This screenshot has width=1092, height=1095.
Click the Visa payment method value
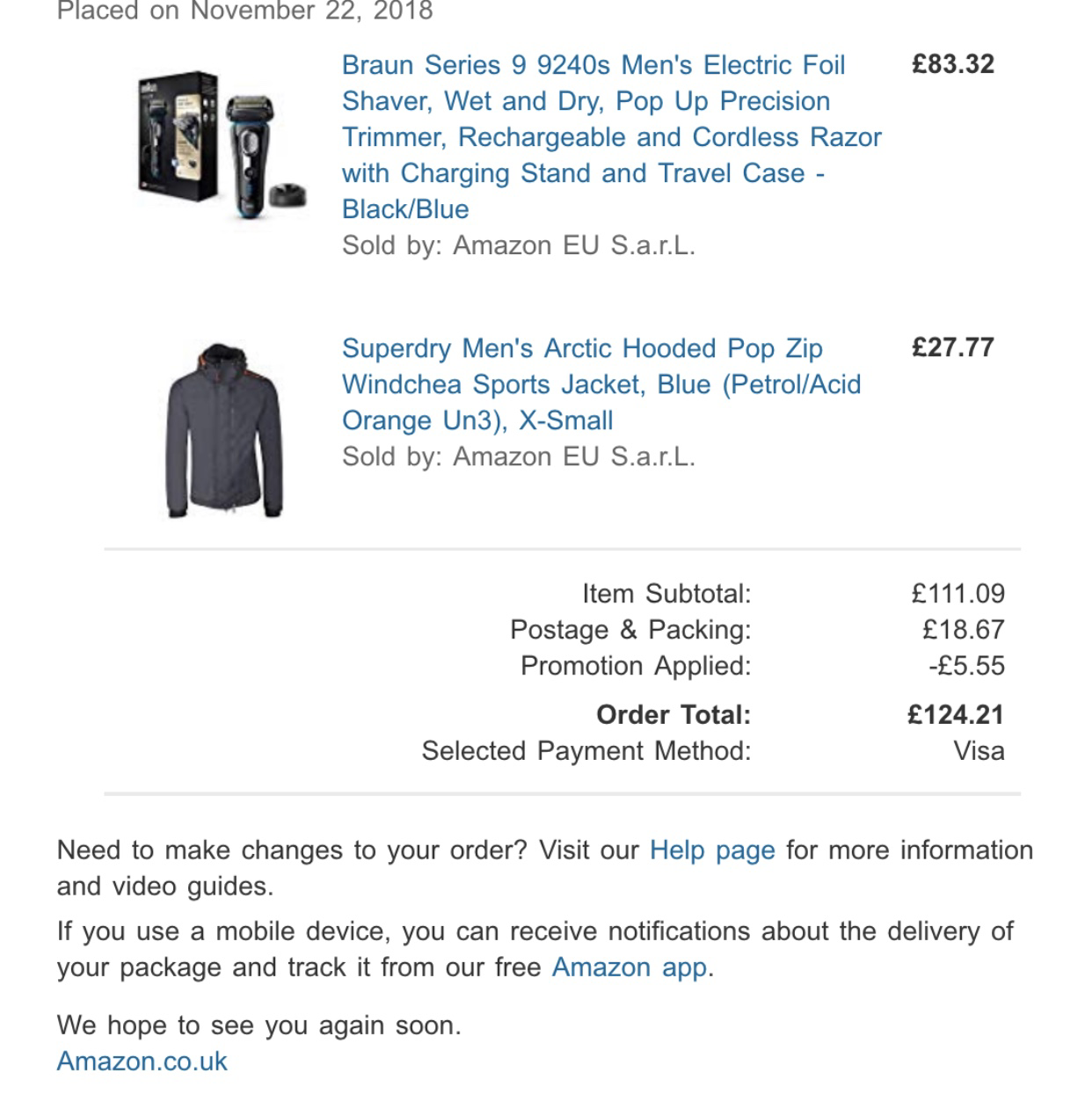click(x=979, y=751)
